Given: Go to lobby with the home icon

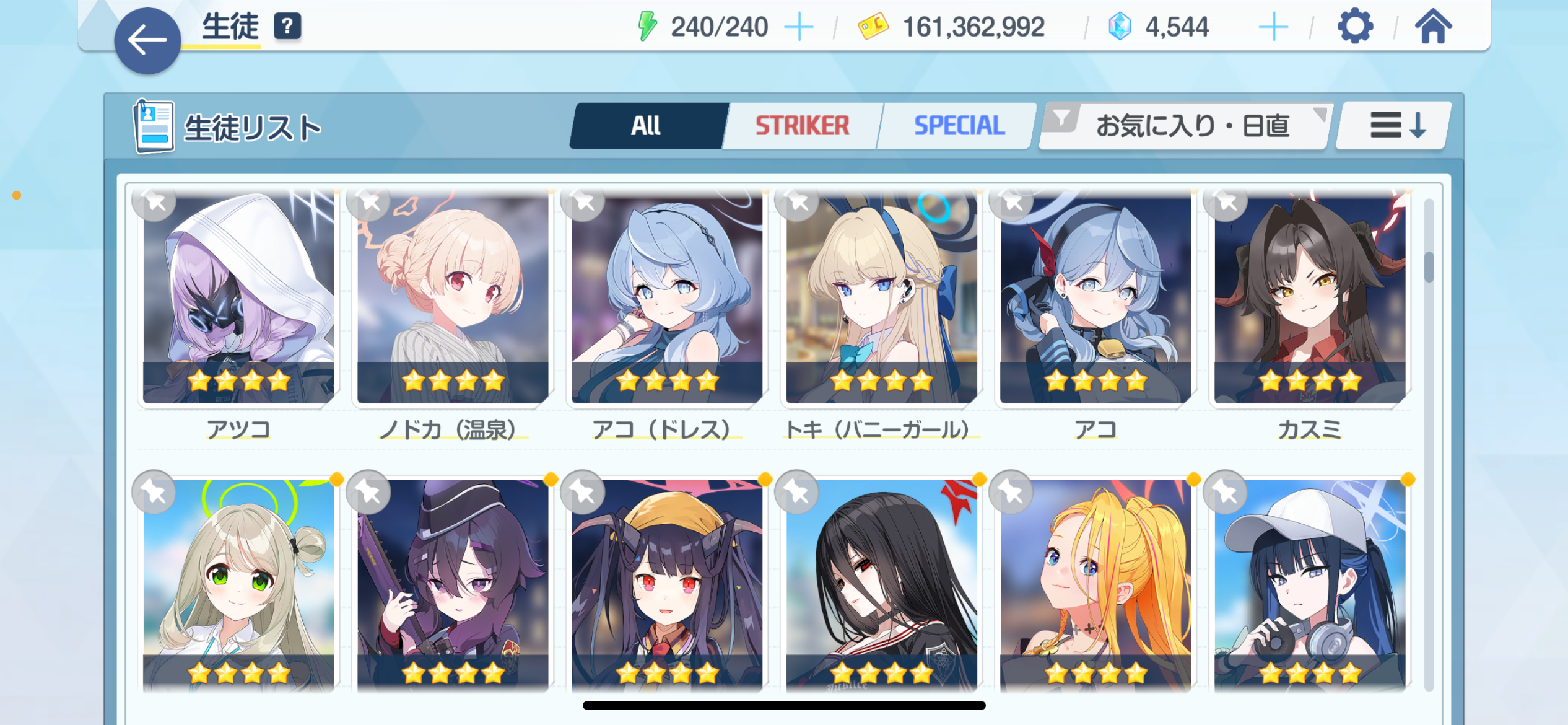Looking at the screenshot, I should (1433, 27).
